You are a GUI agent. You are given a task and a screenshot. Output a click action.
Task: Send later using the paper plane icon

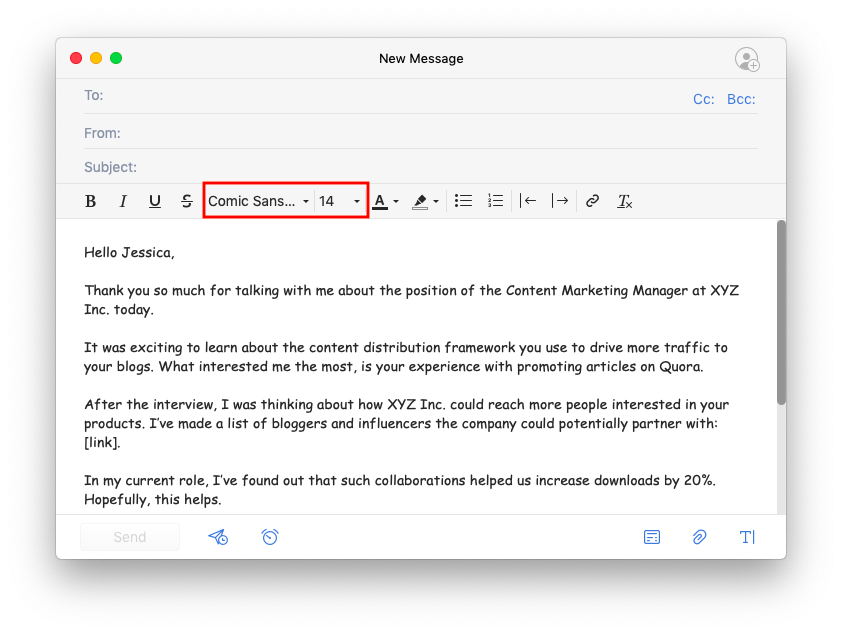click(x=218, y=537)
